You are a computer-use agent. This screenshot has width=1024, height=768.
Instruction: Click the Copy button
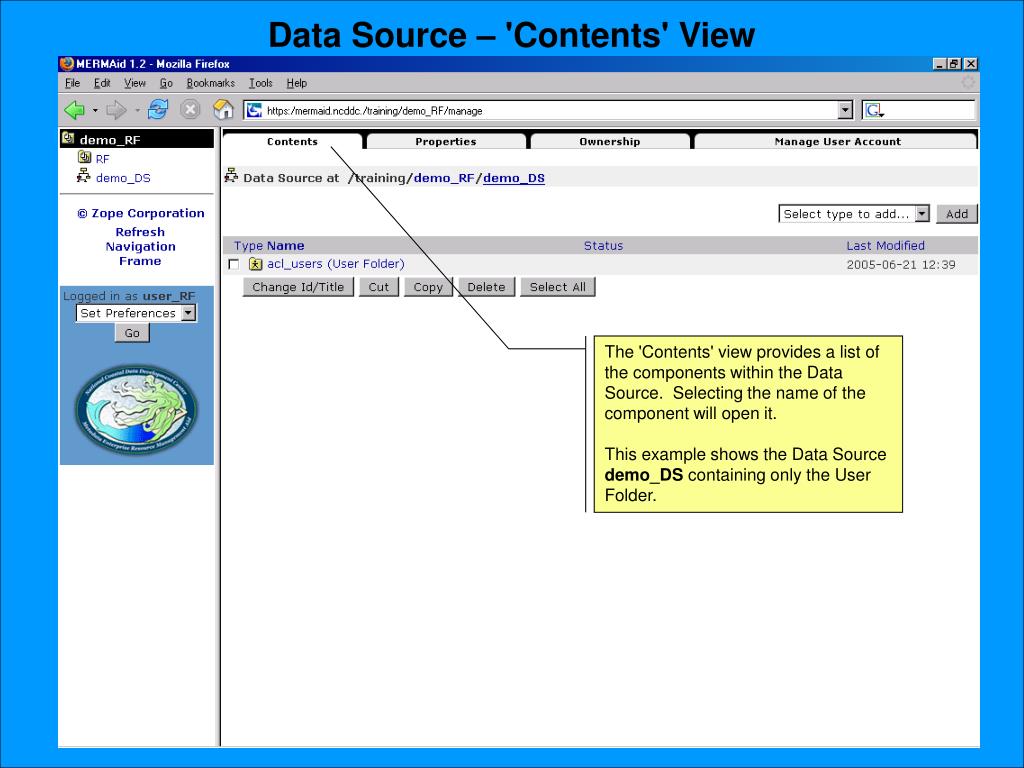pyautogui.click(x=428, y=287)
